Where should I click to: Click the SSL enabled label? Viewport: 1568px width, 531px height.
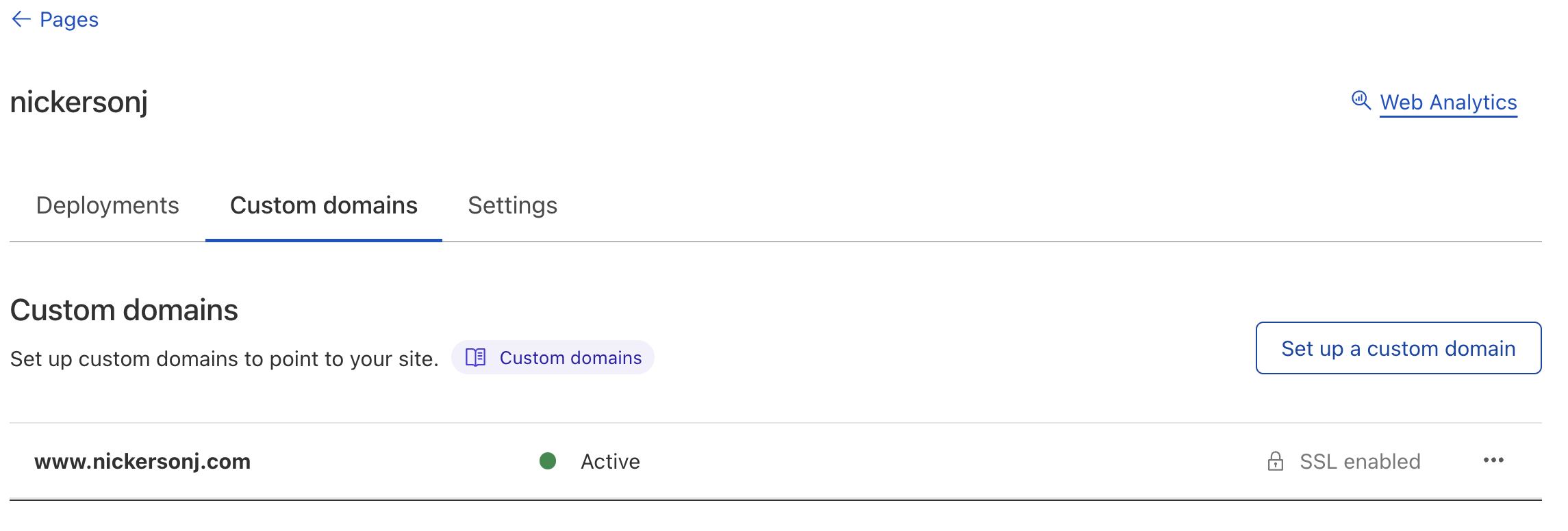pyautogui.click(x=1361, y=461)
